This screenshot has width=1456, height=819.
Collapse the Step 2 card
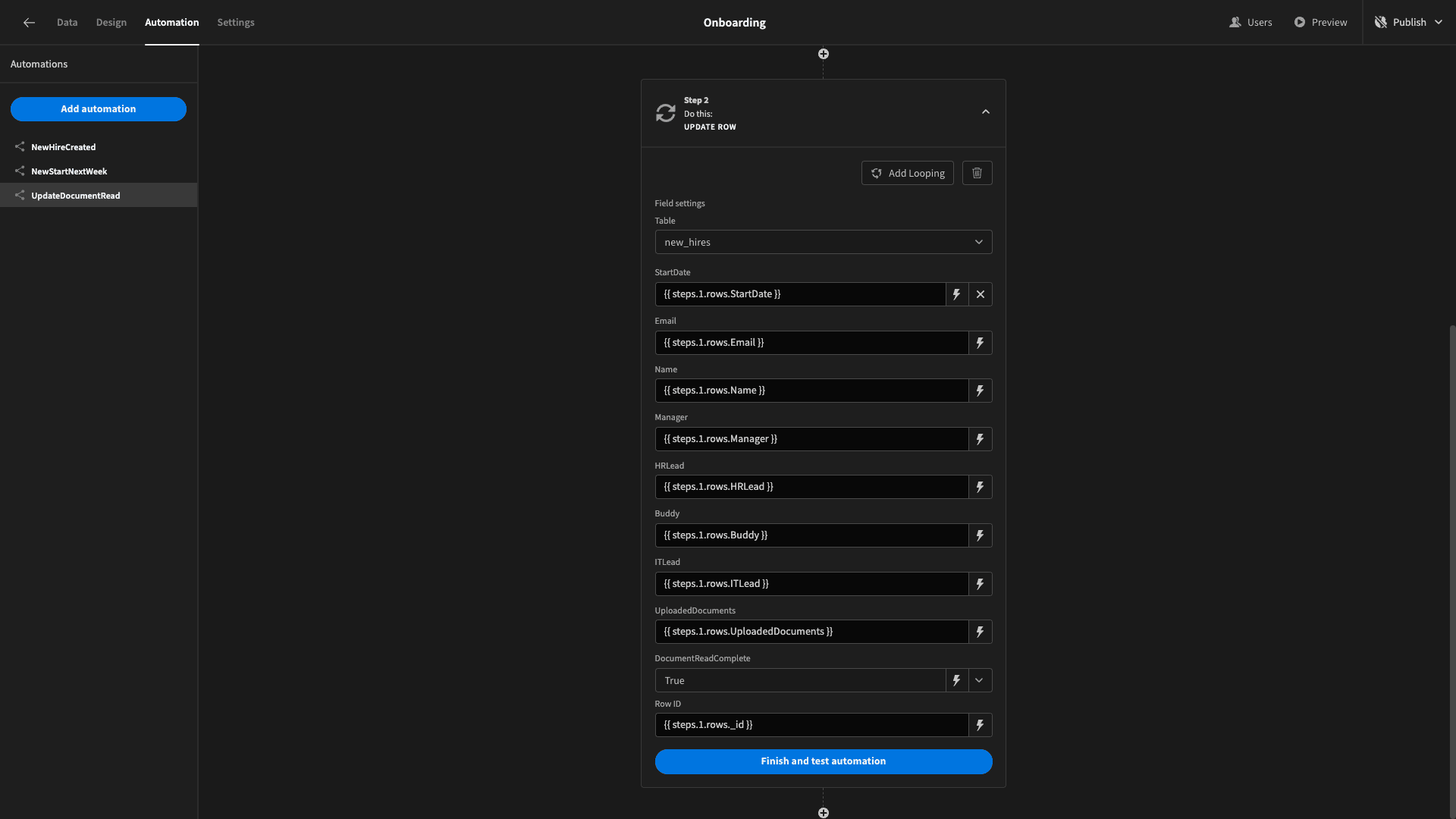coord(986,112)
